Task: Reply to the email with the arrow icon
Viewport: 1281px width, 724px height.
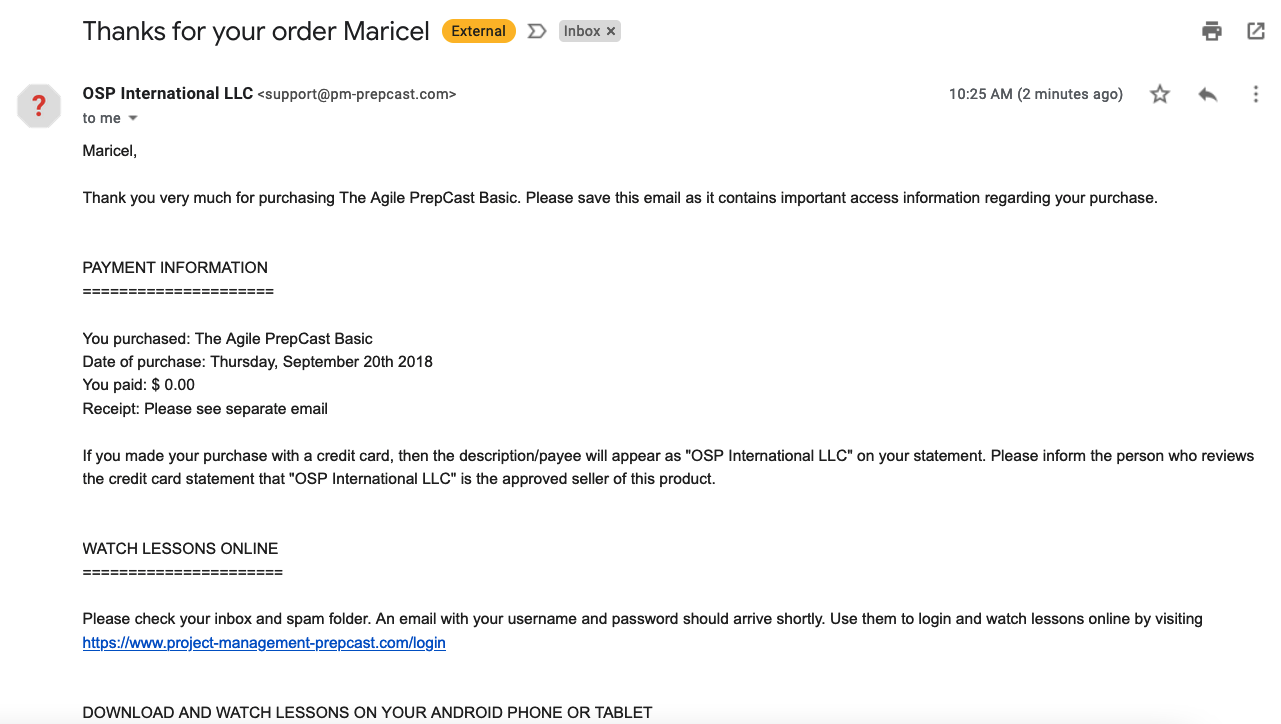Action: click(1208, 94)
